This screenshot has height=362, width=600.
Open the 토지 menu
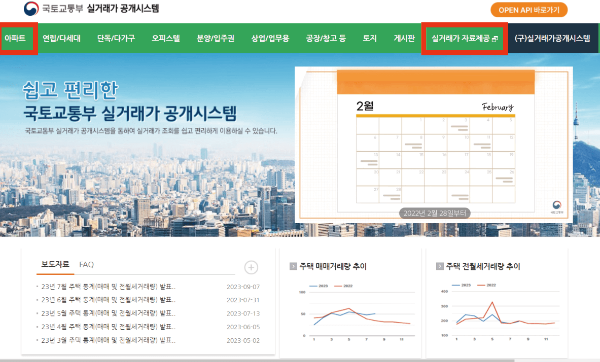tap(370, 38)
